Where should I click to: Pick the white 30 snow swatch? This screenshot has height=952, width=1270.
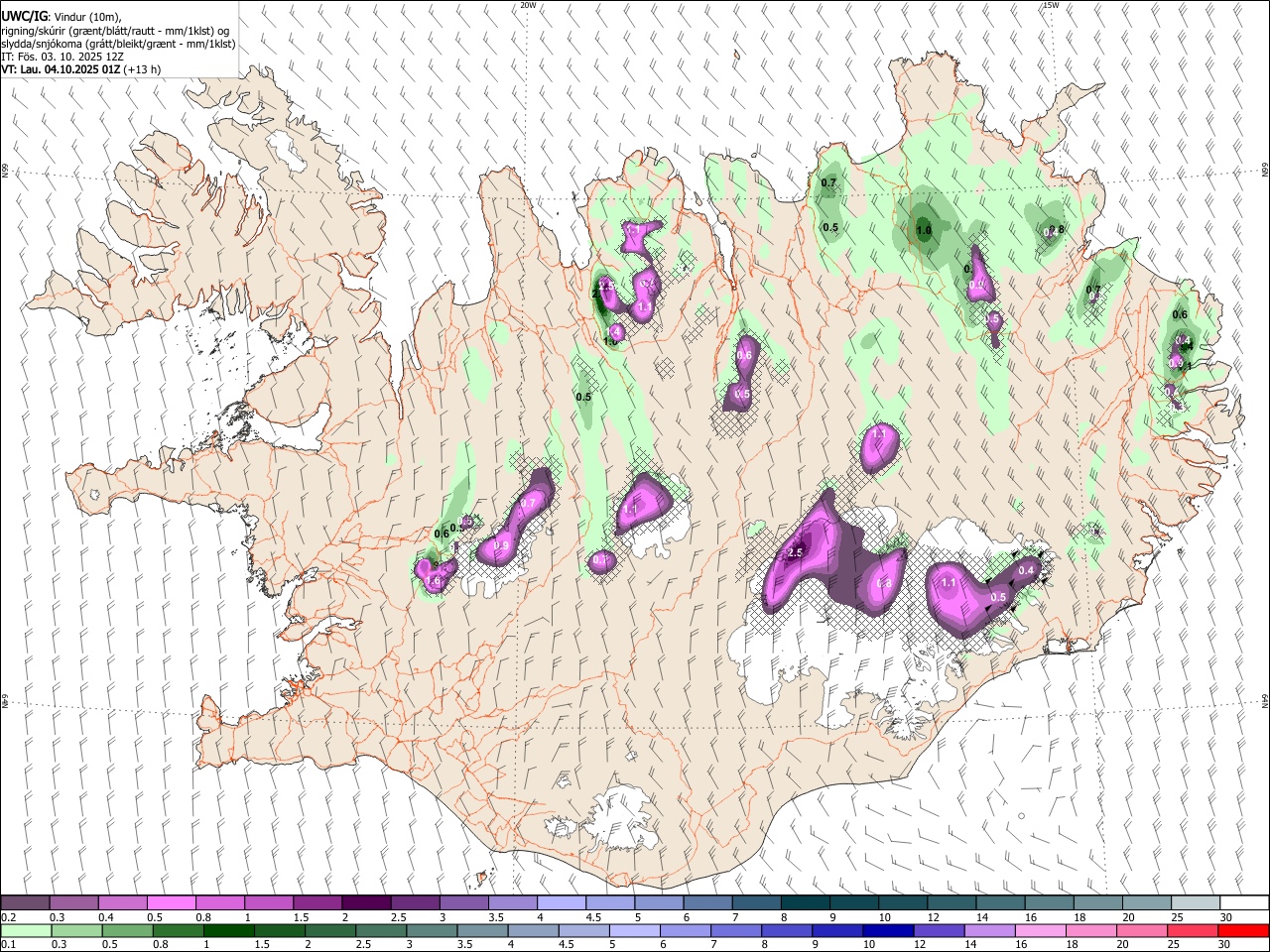[1244, 902]
